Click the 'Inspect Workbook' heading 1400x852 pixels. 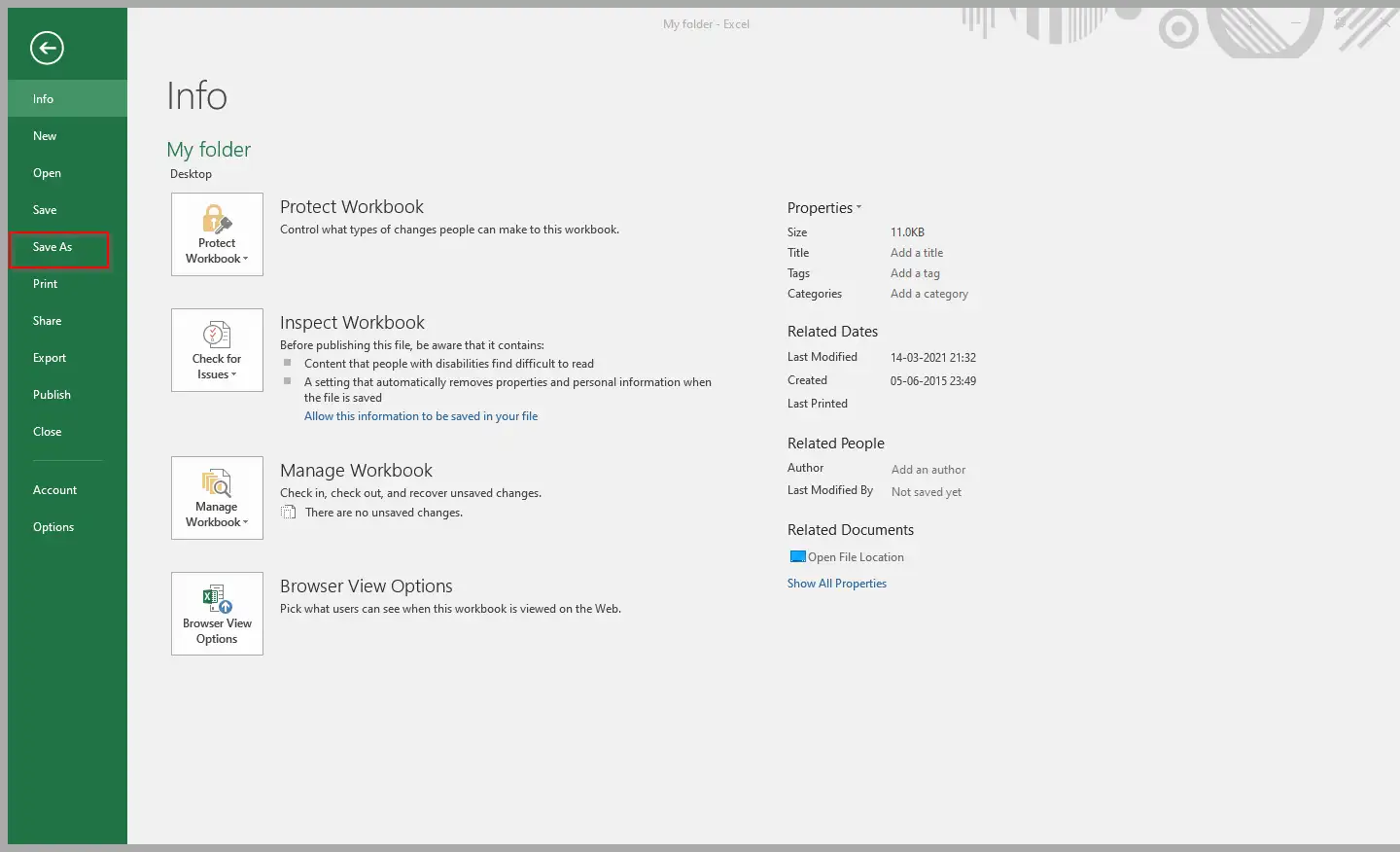click(352, 322)
